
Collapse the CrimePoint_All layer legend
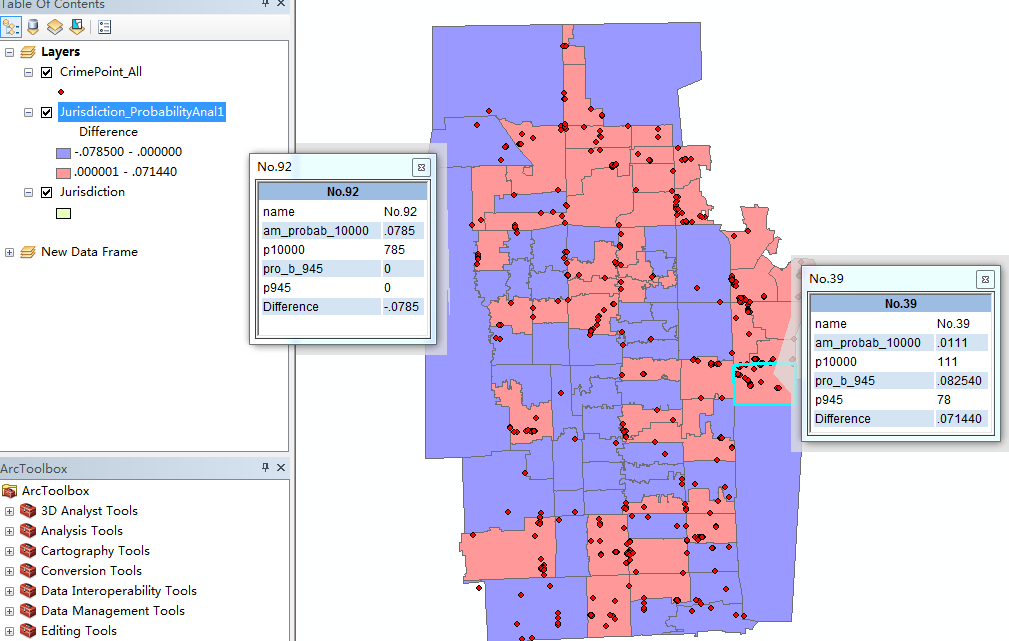pyautogui.click(x=28, y=72)
